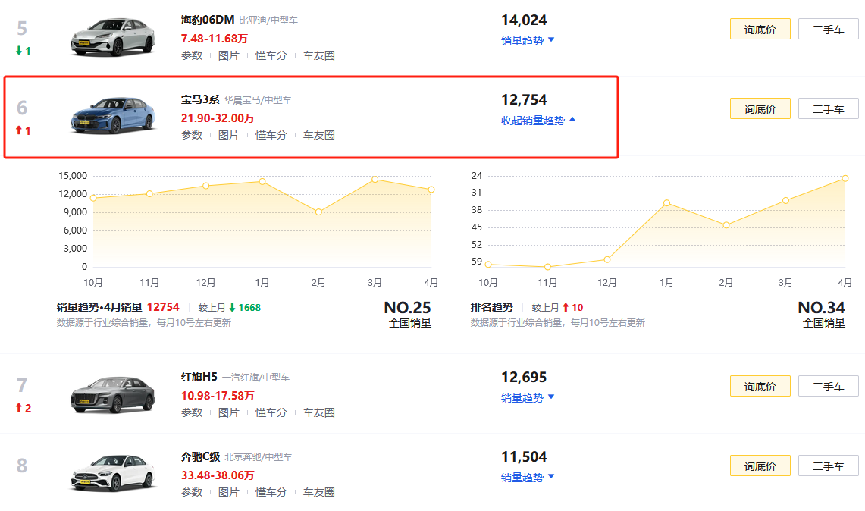Viewport: 865px width, 511px height.
Task: Click 二手车 button for 红旗H5
Action: [x=829, y=386]
